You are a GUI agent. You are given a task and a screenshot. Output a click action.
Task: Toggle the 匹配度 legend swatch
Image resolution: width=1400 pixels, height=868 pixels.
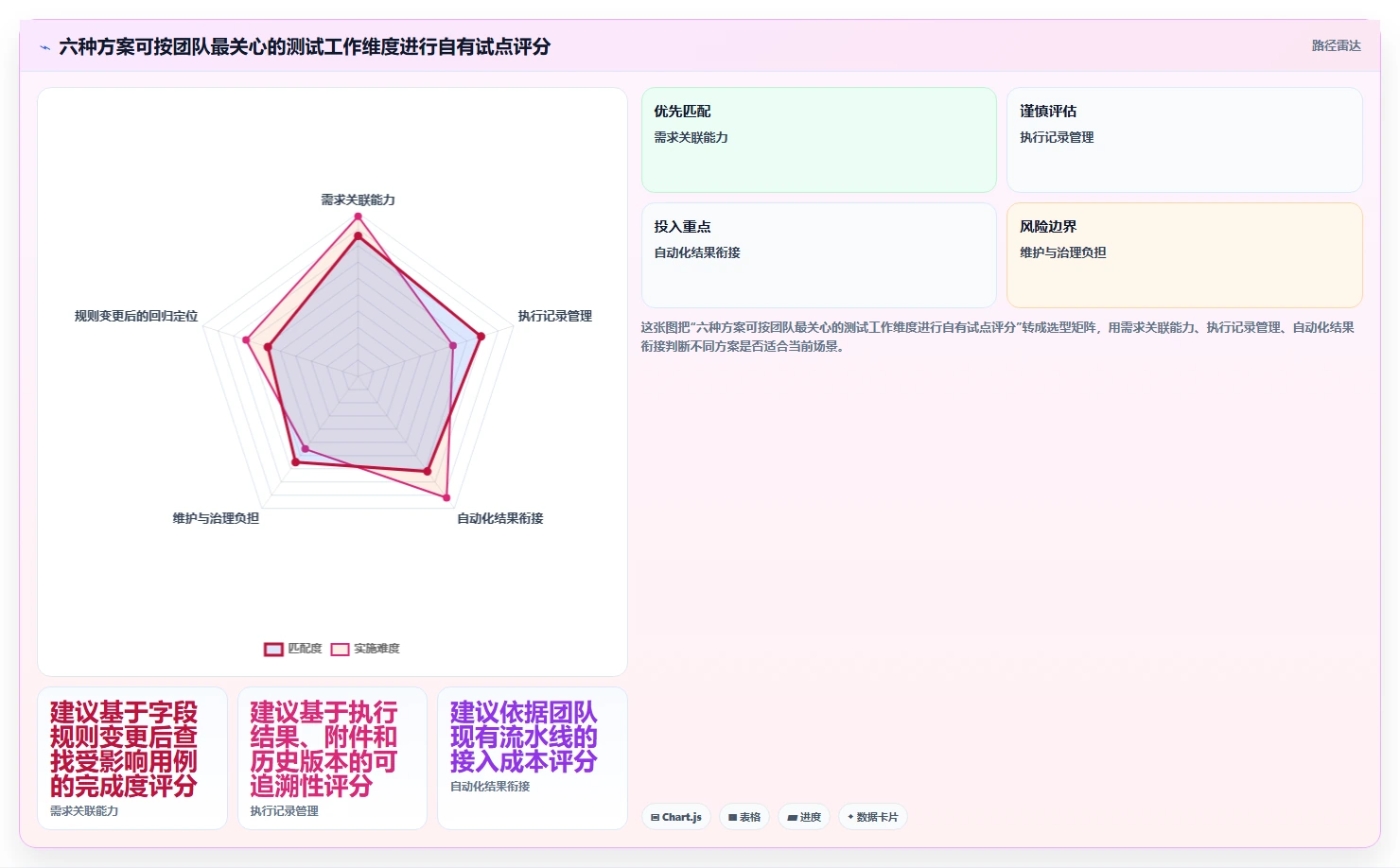273,650
